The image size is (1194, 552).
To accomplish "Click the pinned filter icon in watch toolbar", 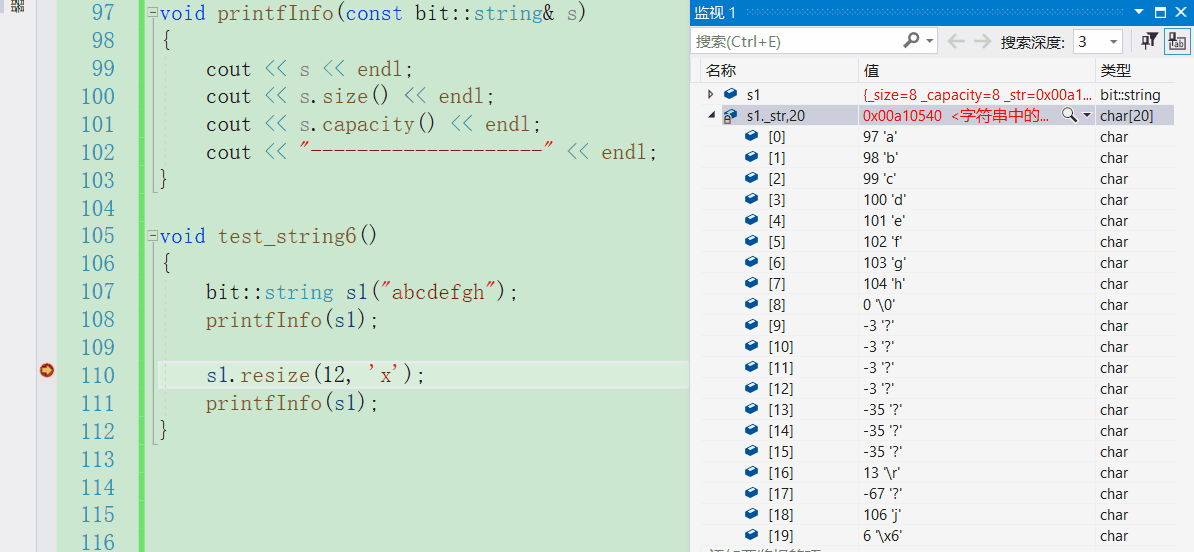I will 1149,41.
